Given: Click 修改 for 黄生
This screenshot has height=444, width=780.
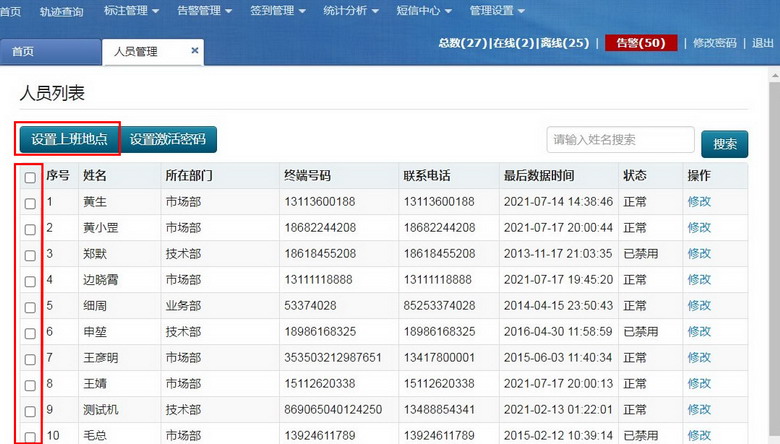Looking at the screenshot, I should [699, 201].
